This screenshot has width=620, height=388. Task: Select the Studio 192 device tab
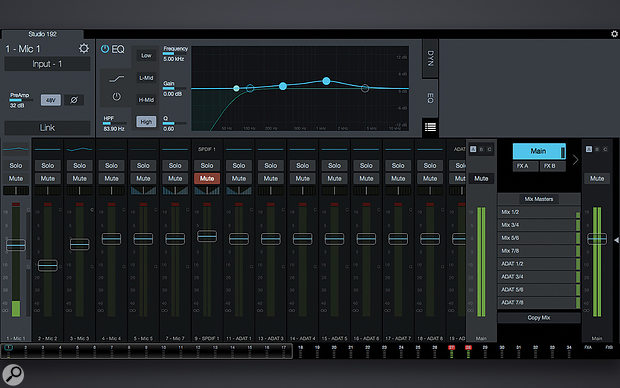[42, 34]
